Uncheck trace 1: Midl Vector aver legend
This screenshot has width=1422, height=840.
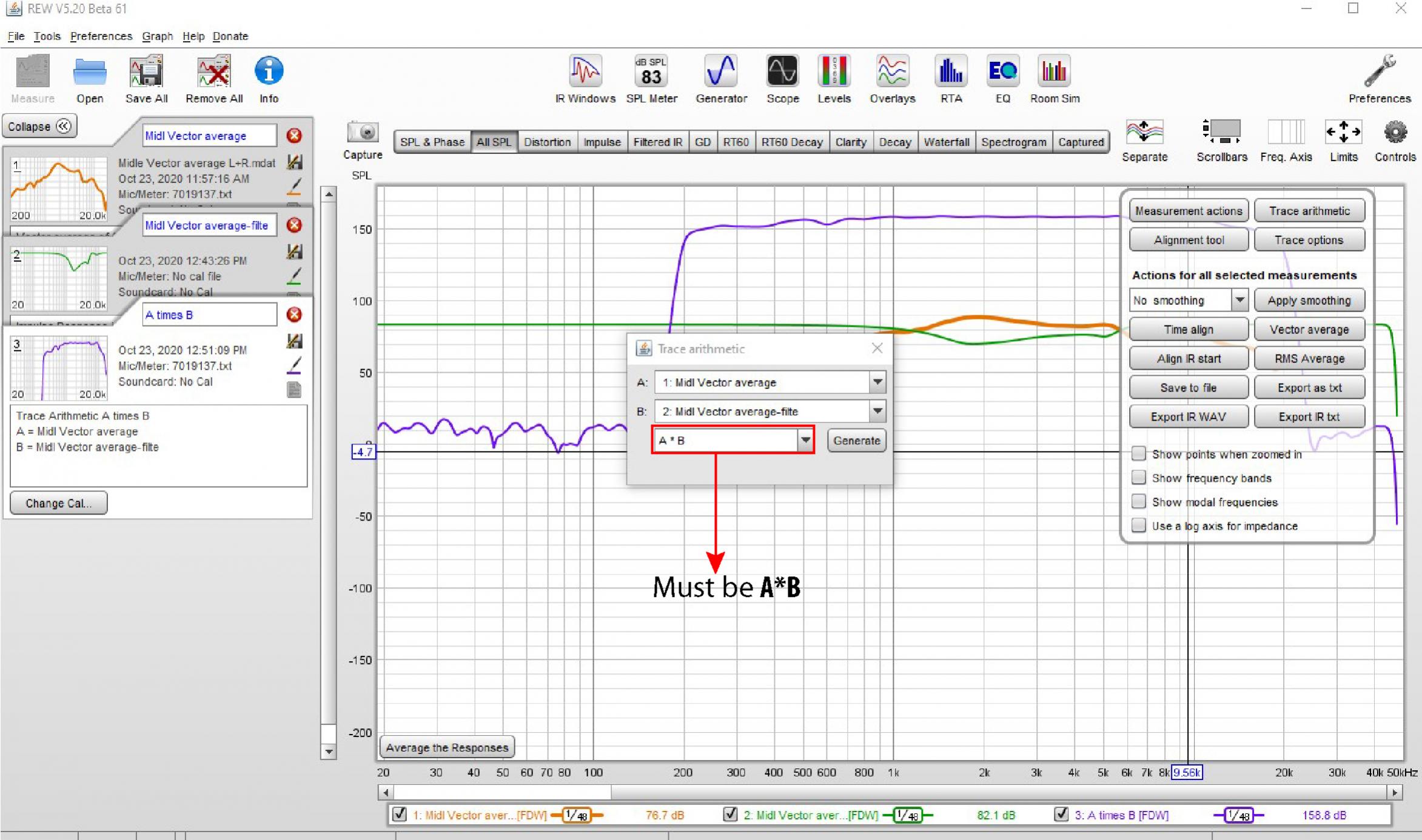coord(399,815)
